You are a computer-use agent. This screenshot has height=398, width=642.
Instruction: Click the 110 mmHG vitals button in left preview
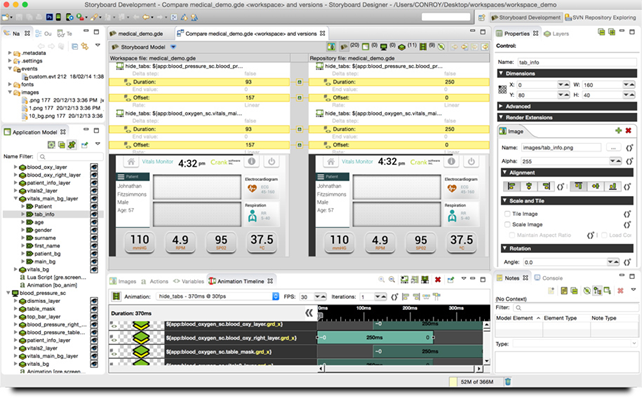[140, 242]
